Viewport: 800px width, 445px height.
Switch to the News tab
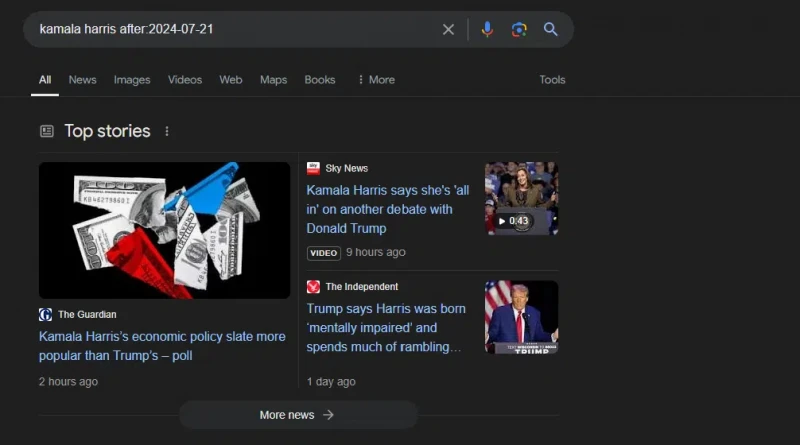click(x=83, y=80)
